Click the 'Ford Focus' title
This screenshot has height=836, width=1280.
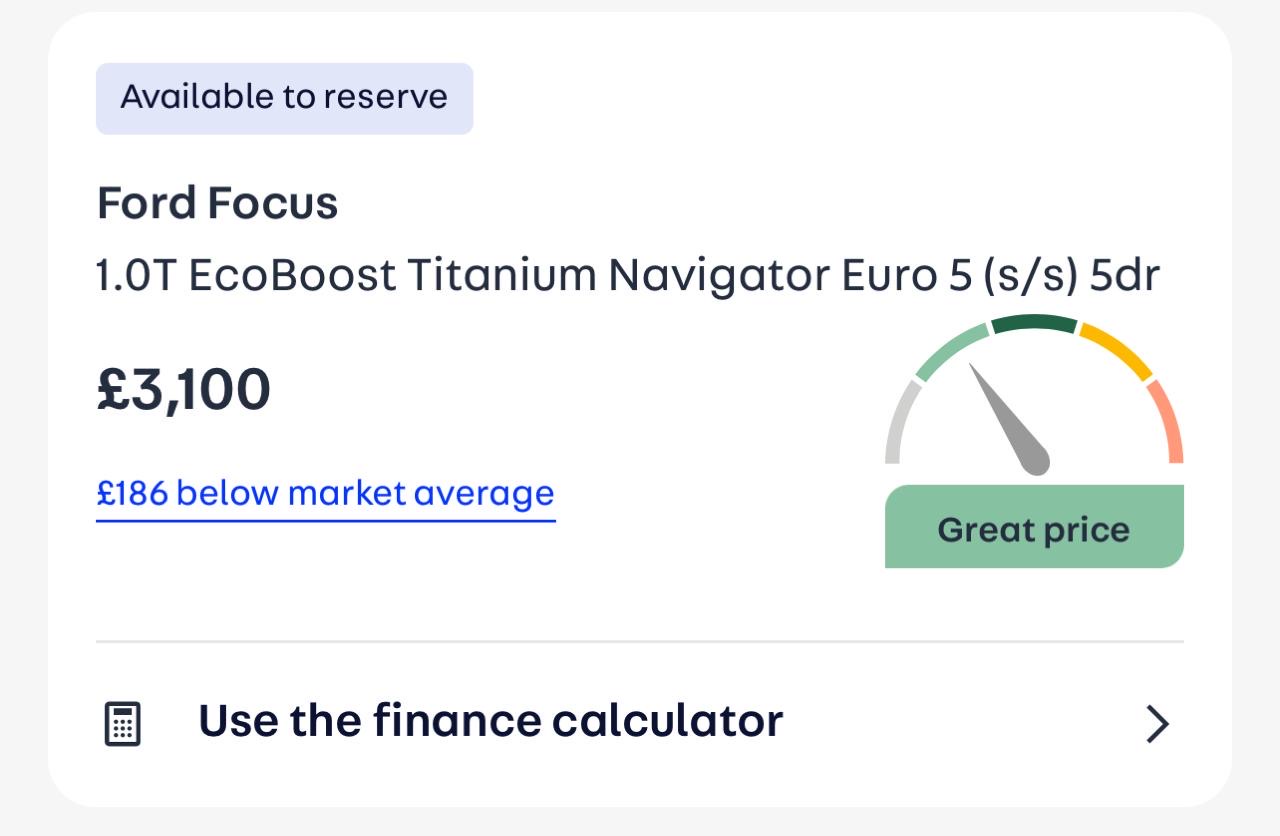point(217,204)
